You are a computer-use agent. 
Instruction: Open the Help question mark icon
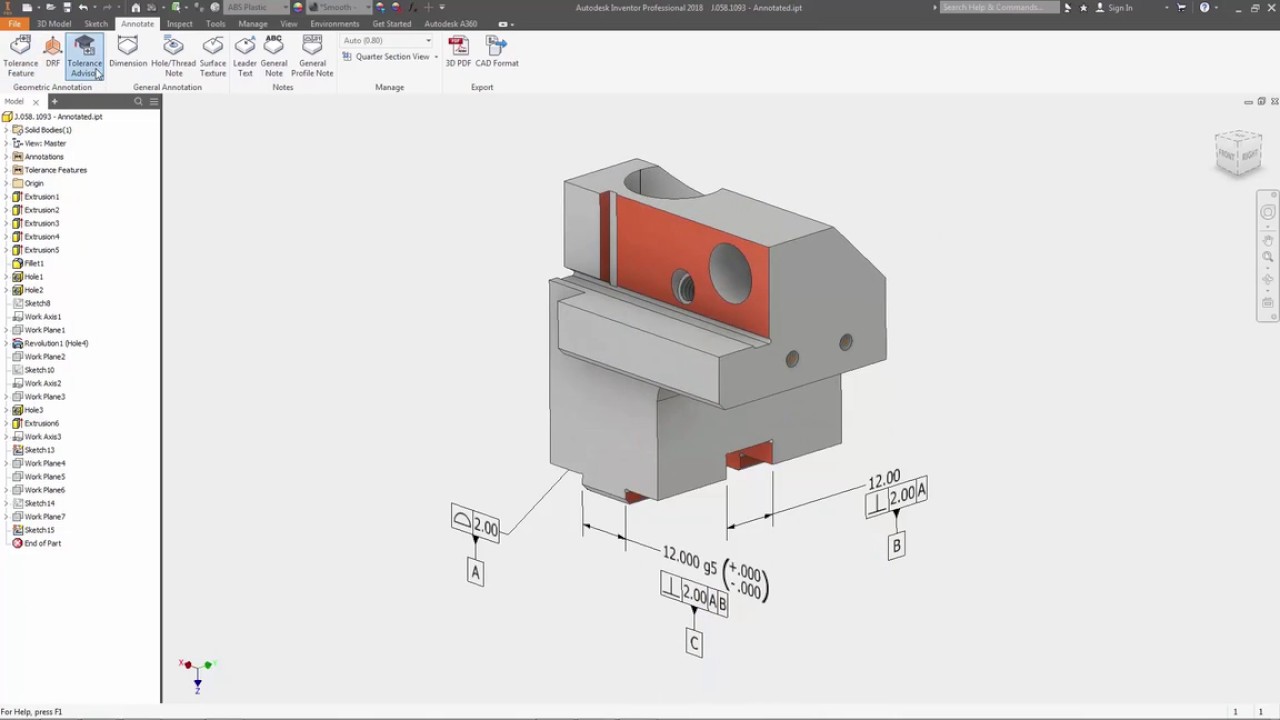point(1204,7)
